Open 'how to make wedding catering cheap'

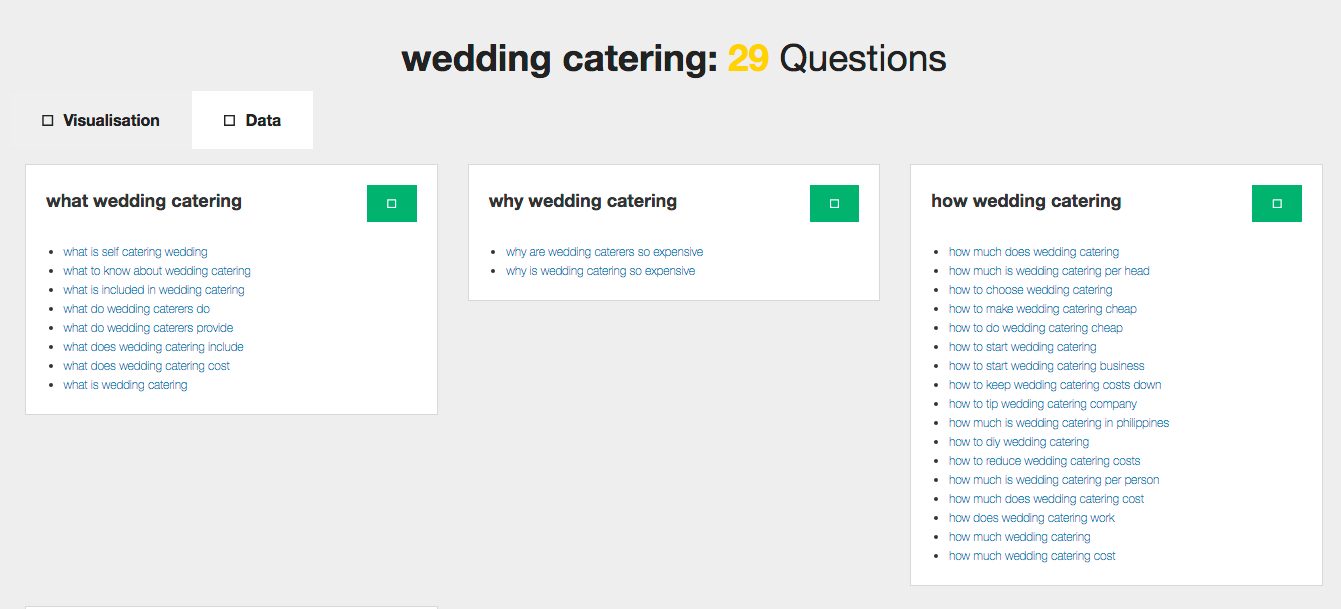pos(1043,309)
